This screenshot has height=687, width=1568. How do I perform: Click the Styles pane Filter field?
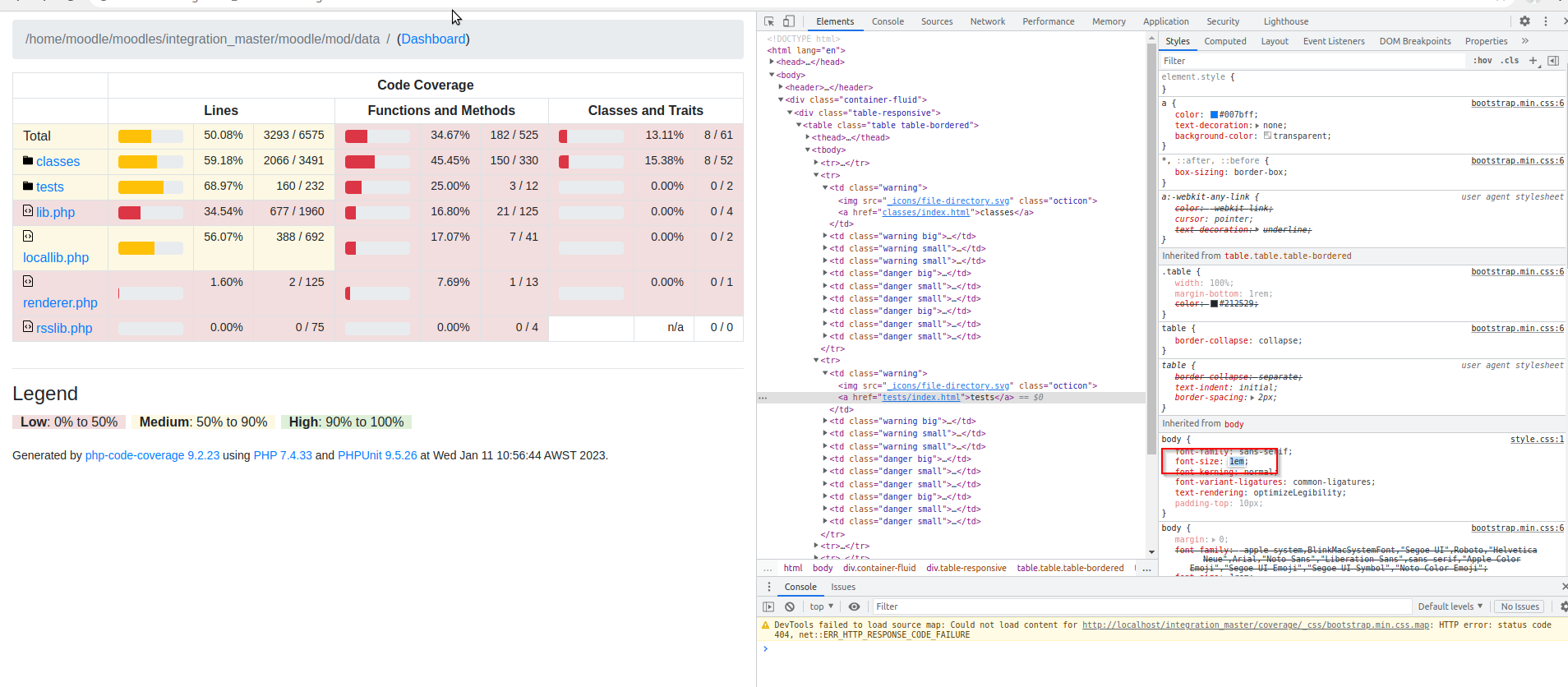tap(1312, 61)
